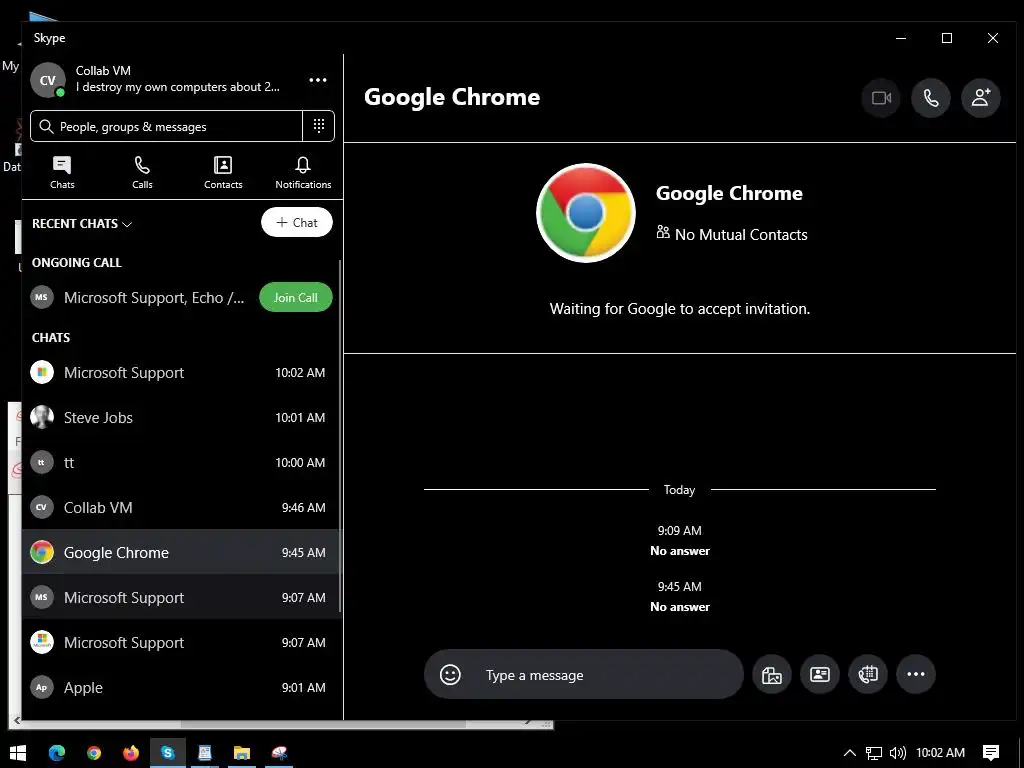Open the Apple chat
Image resolution: width=1024 pixels, height=768 pixels.
(x=181, y=688)
